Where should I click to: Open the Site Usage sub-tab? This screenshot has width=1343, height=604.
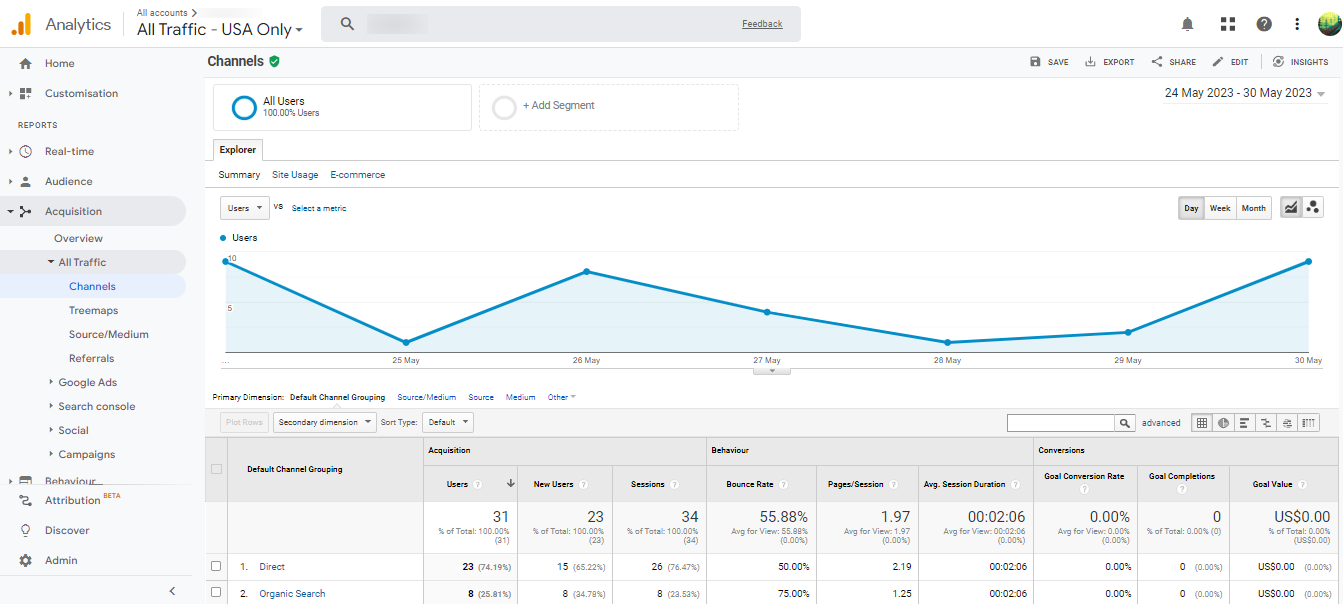click(295, 175)
